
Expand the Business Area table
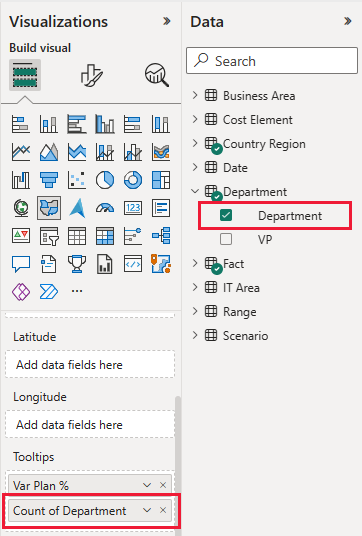[x=195, y=95]
